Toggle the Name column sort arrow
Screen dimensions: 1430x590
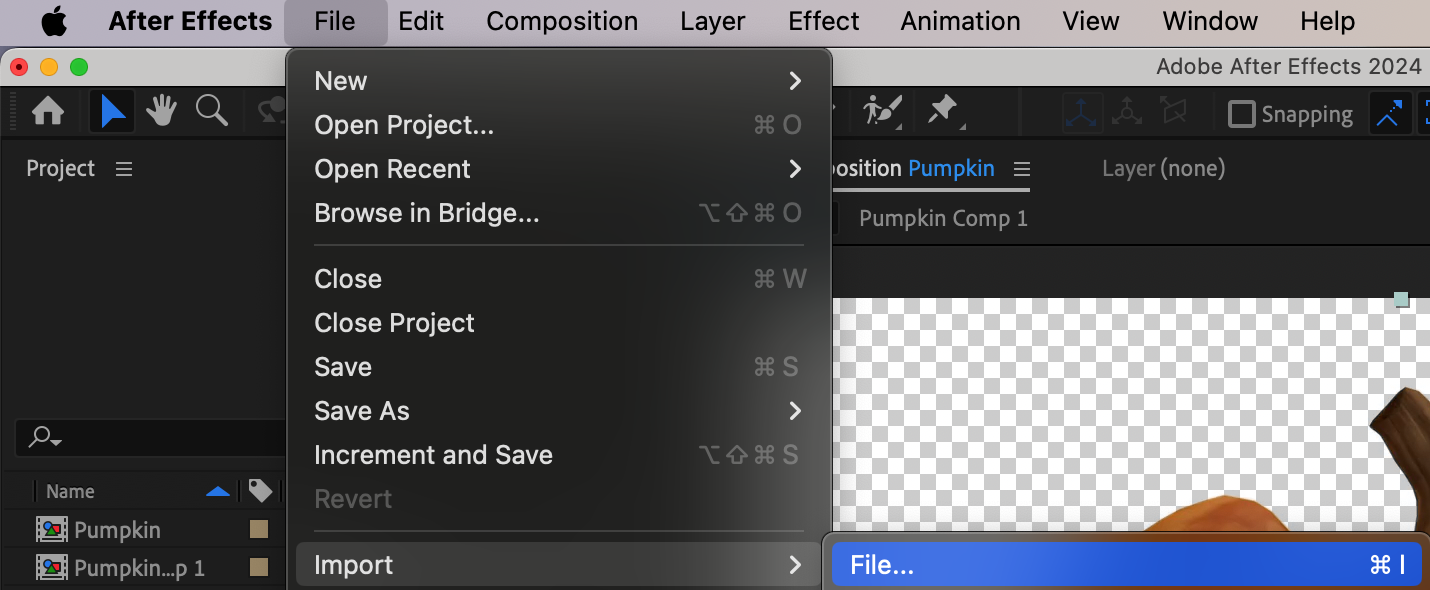click(x=217, y=491)
